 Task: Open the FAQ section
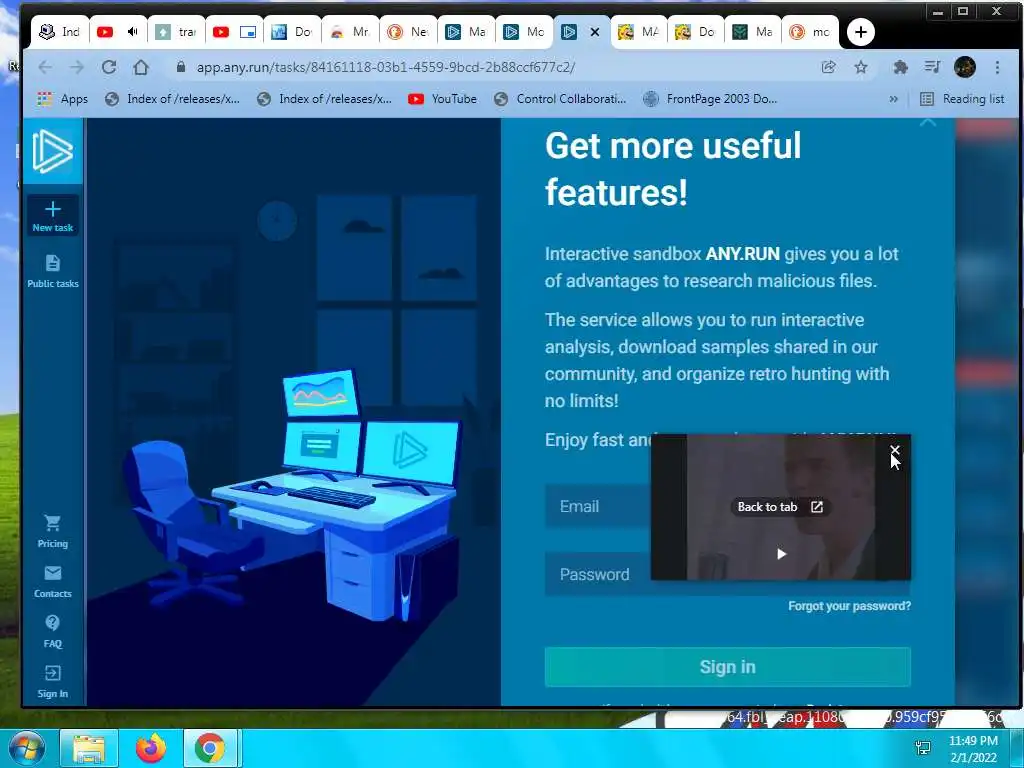pyautogui.click(x=53, y=632)
